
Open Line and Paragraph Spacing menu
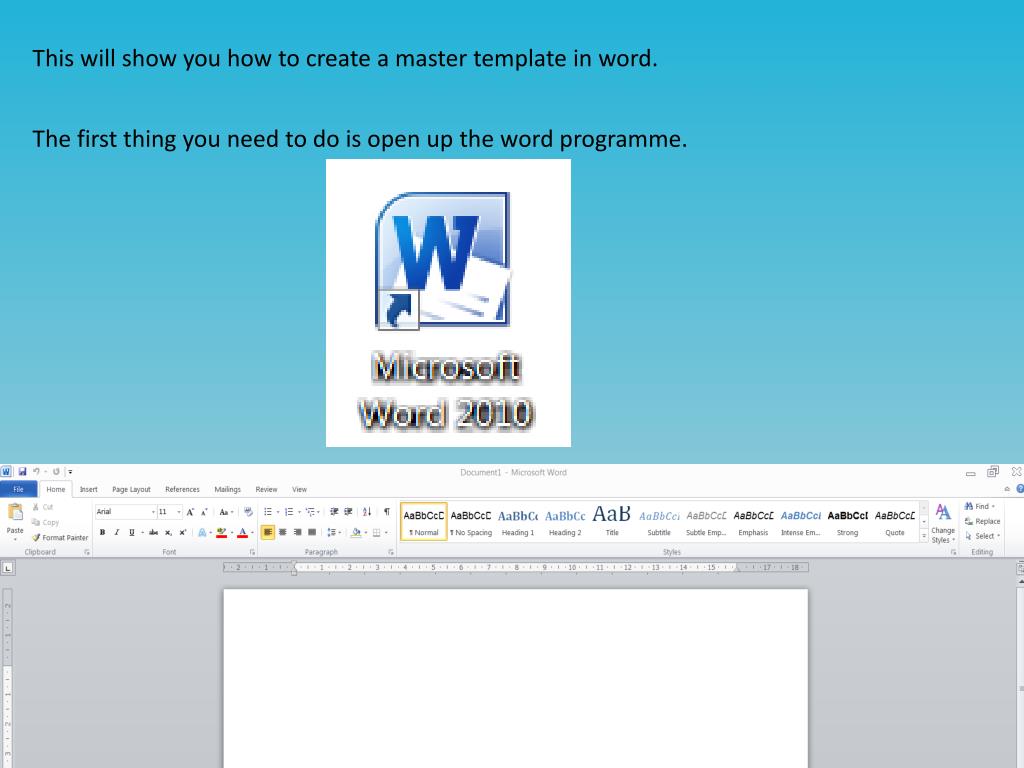333,532
